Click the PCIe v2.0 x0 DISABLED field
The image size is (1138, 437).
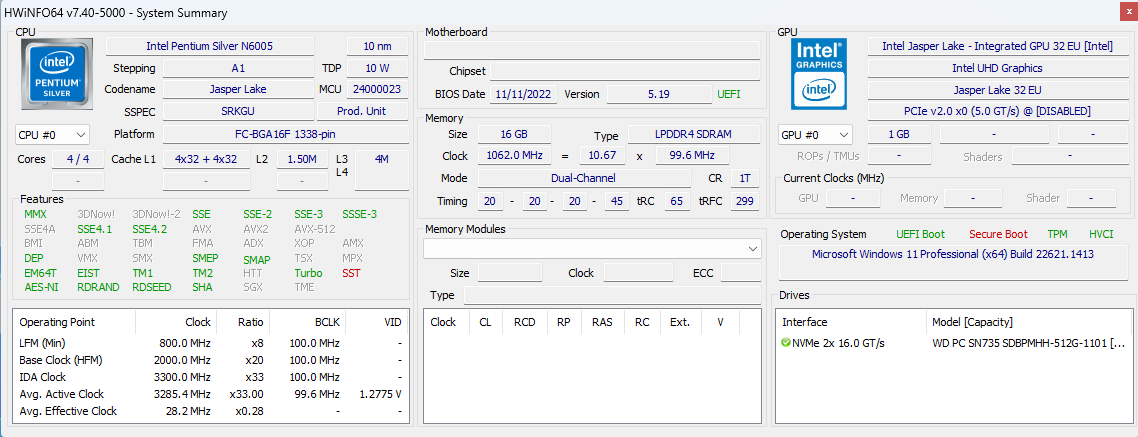coord(996,112)
